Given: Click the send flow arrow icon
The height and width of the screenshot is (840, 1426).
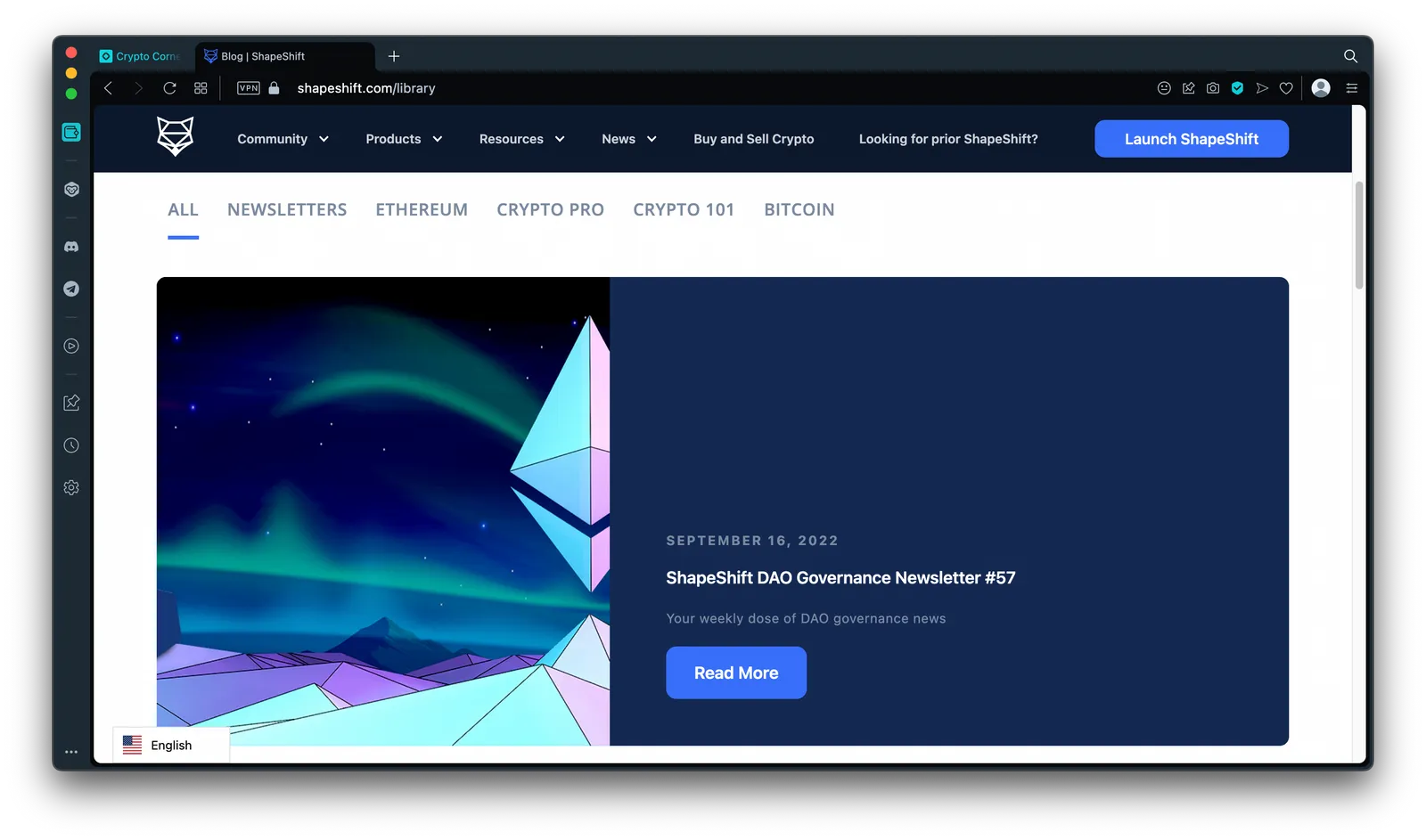Looking at the screenshot, I should [x=1262, y=88].
